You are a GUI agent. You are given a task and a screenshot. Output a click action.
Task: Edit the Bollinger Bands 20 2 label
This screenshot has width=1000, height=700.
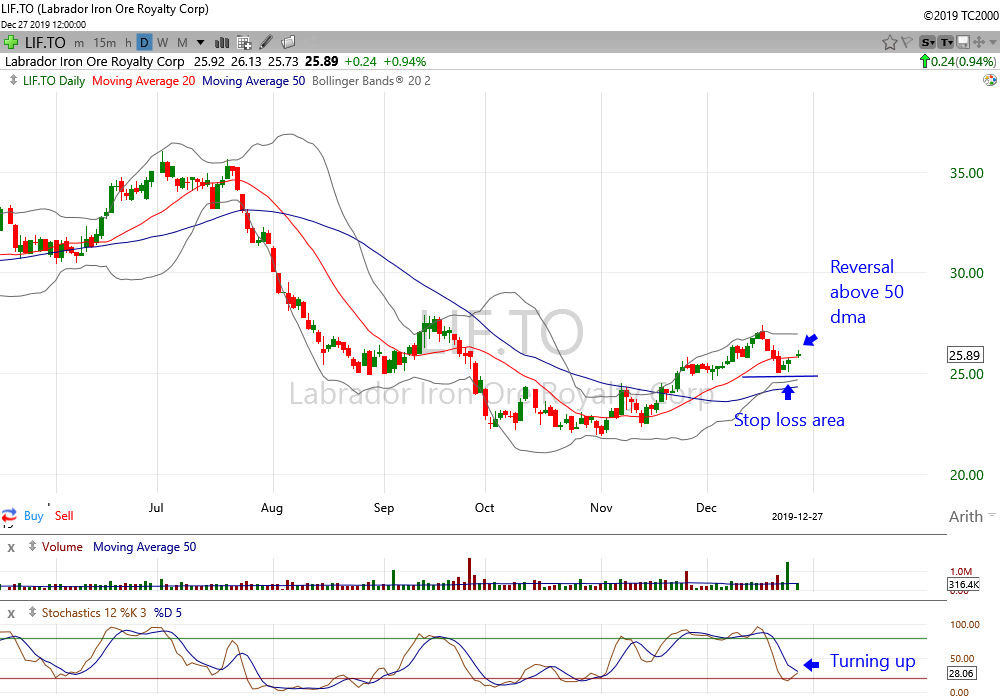(371, 80)
